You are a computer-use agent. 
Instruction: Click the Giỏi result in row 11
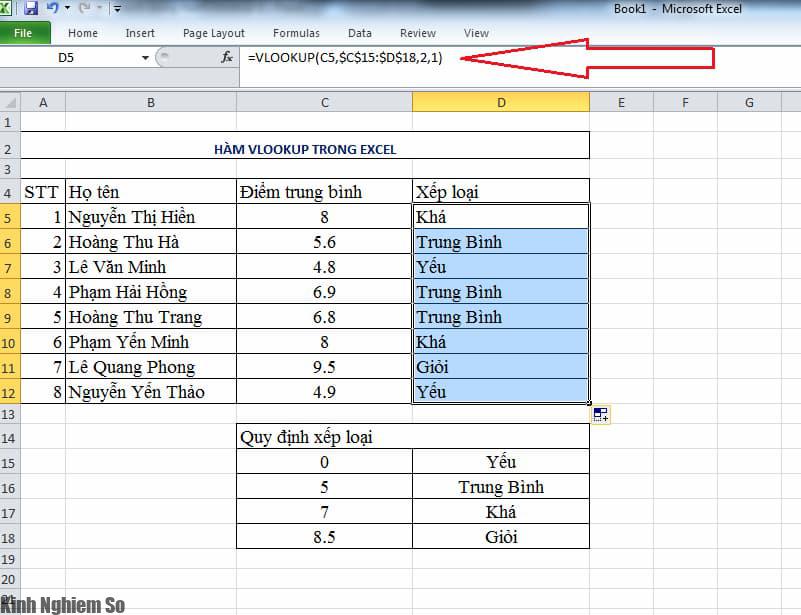coord(501,367)
